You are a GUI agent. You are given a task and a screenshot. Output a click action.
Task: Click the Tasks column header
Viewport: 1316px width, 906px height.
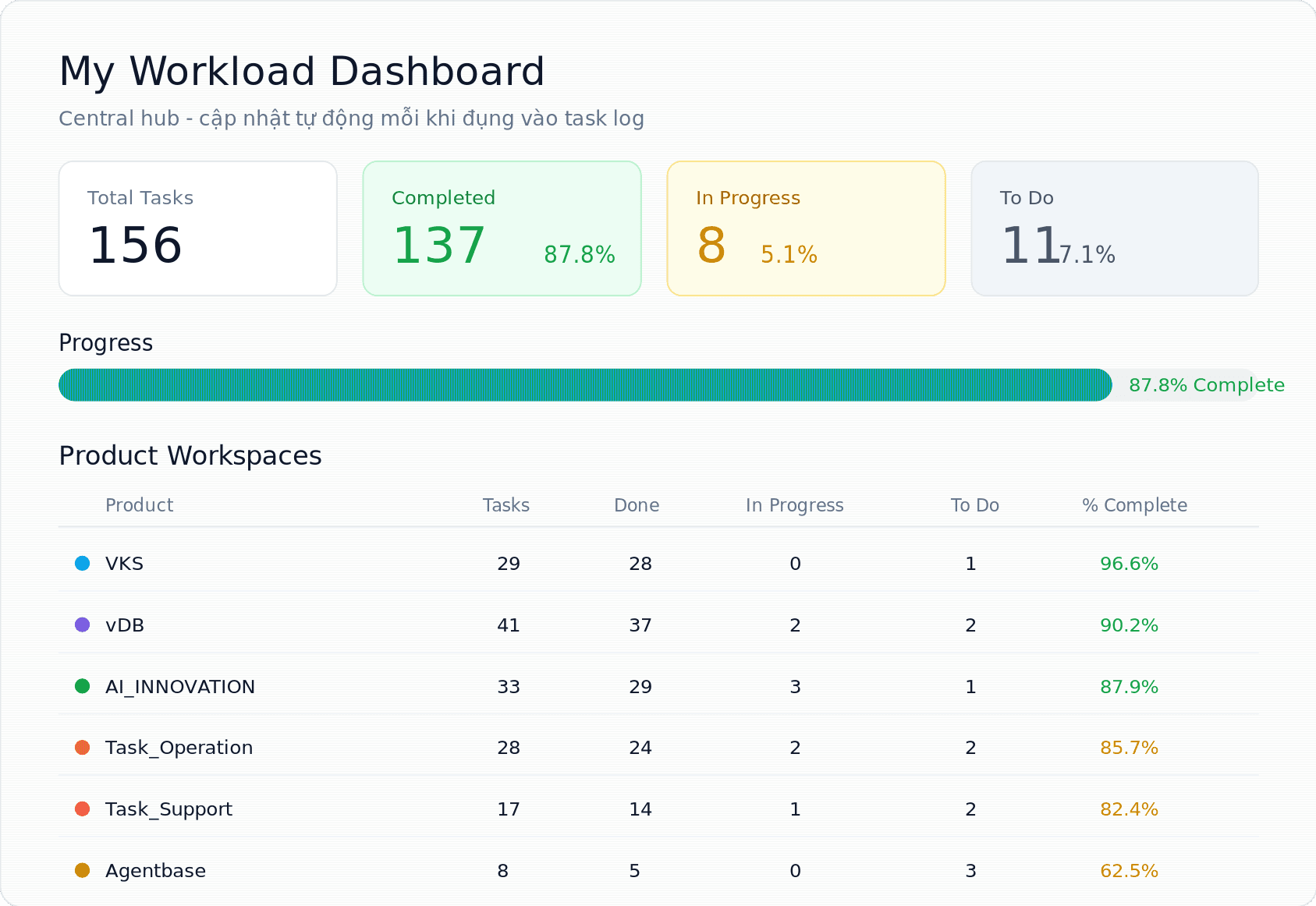click(506, 505)
